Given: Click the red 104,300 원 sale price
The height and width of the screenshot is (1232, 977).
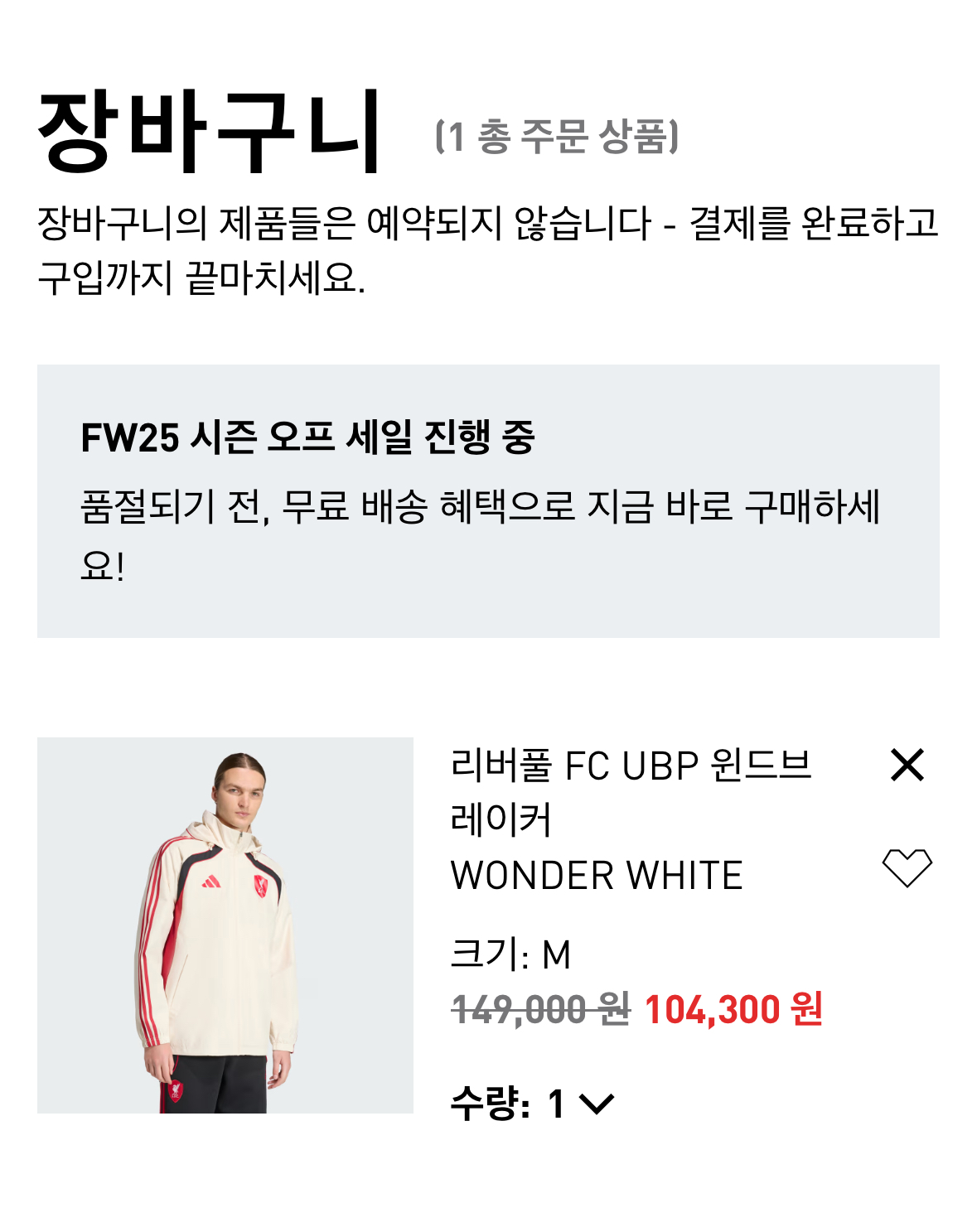Looking at the screenshot, I should point(733,1009).
